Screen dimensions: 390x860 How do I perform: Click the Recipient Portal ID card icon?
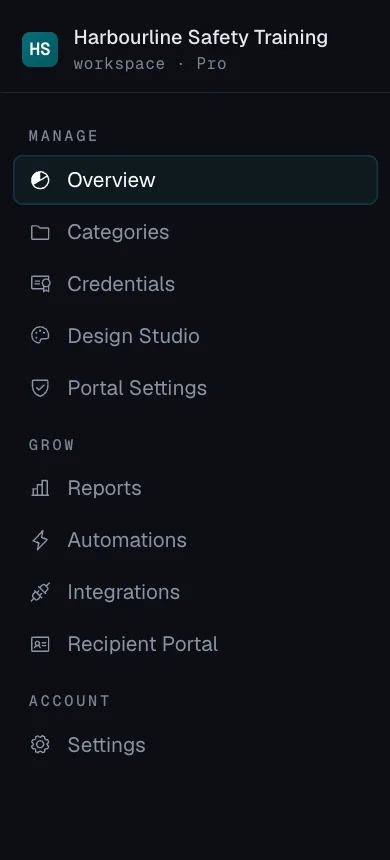coord(40,644)
